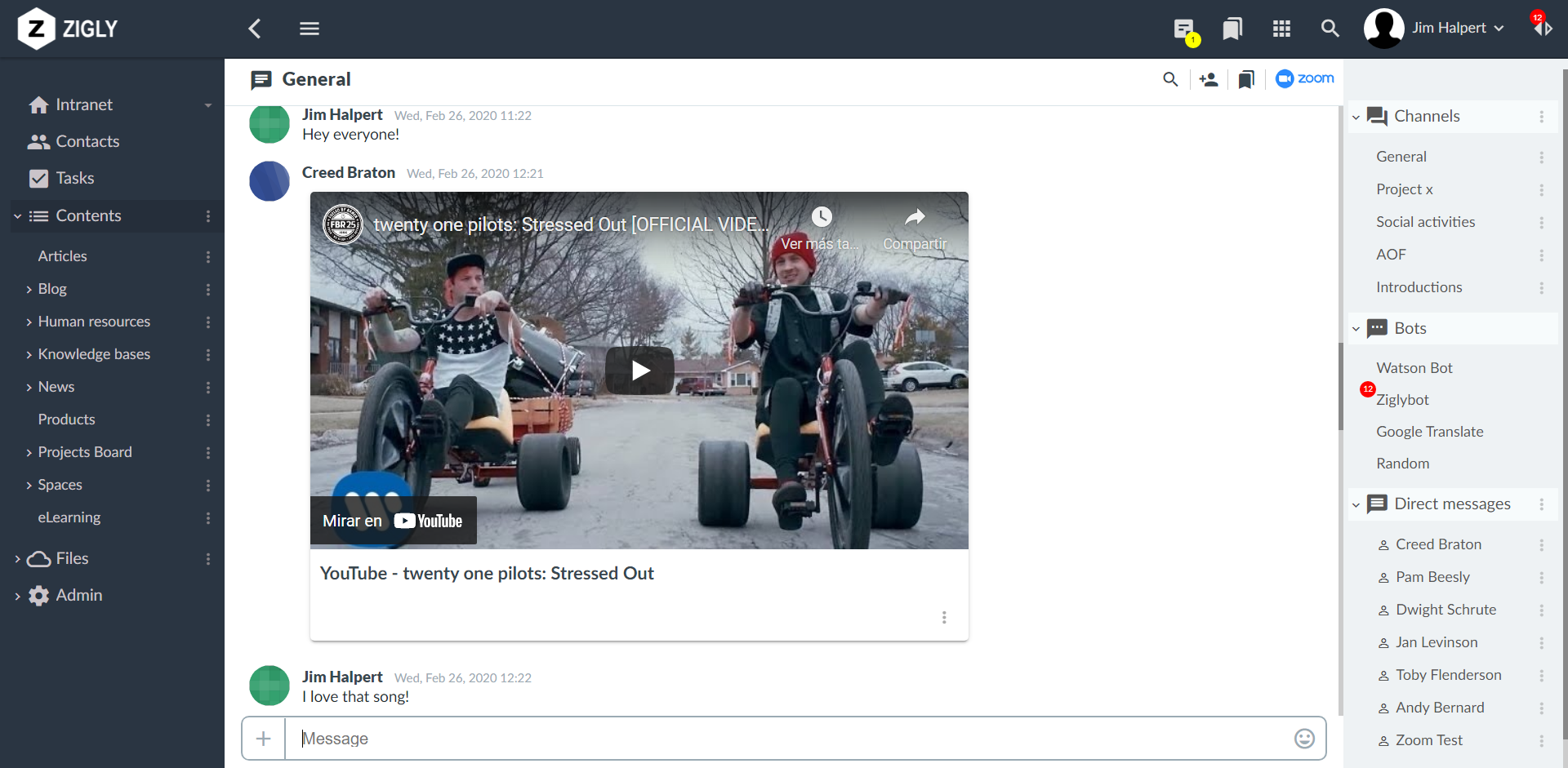The image size is (1568, 768).
Task: Search messages within the General channel
Action: coord(1171,79)
